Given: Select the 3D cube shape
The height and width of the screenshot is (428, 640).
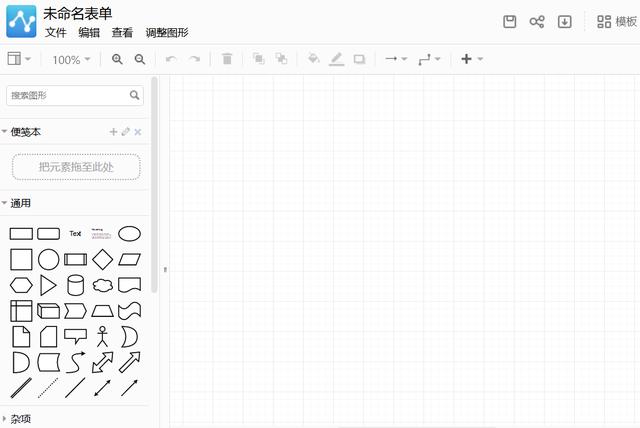Looking at the screenshot, I should pos(49,311).
